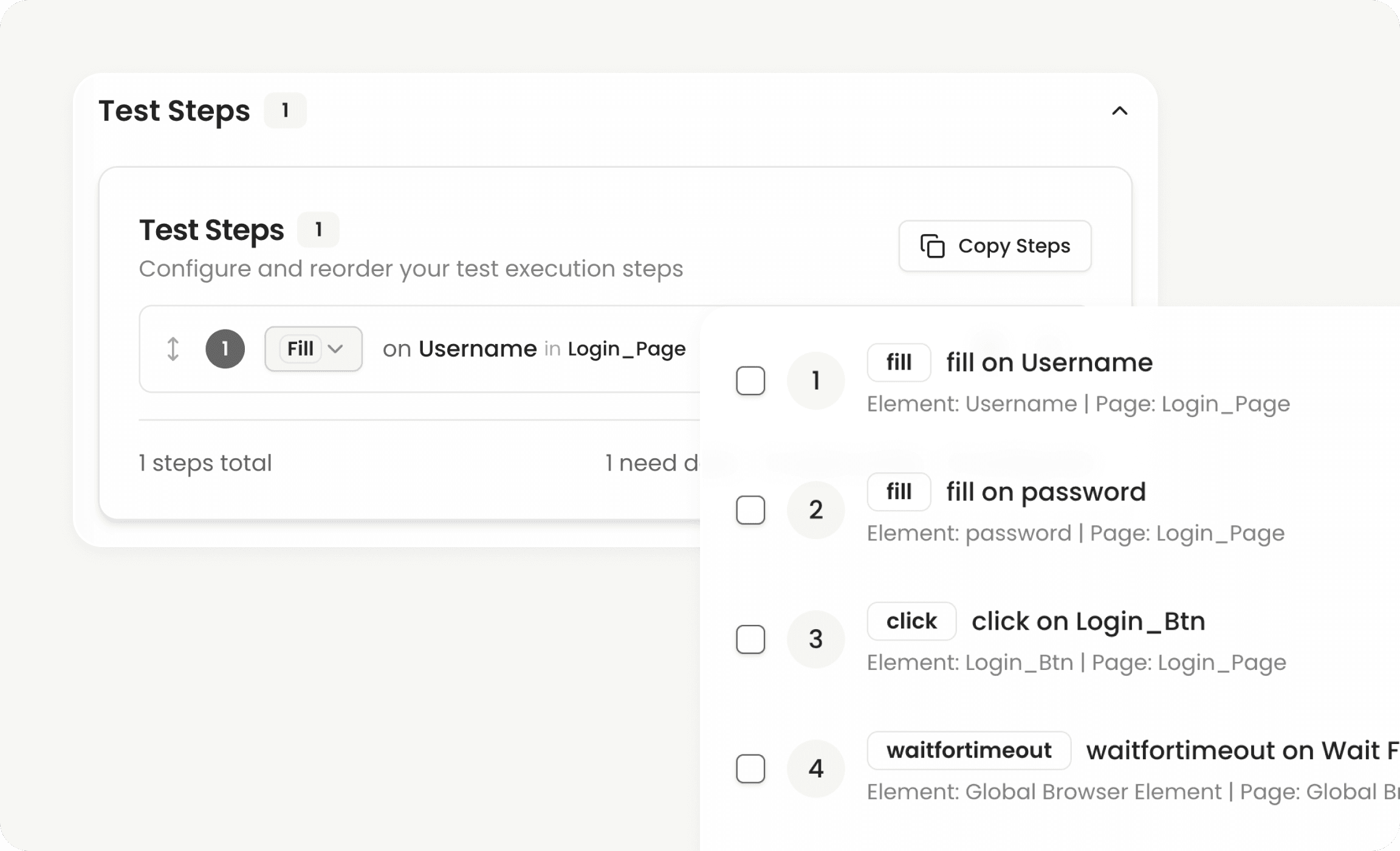Check the checkbox beside click on Login_Btn
1400x851 pixels.
750,639
